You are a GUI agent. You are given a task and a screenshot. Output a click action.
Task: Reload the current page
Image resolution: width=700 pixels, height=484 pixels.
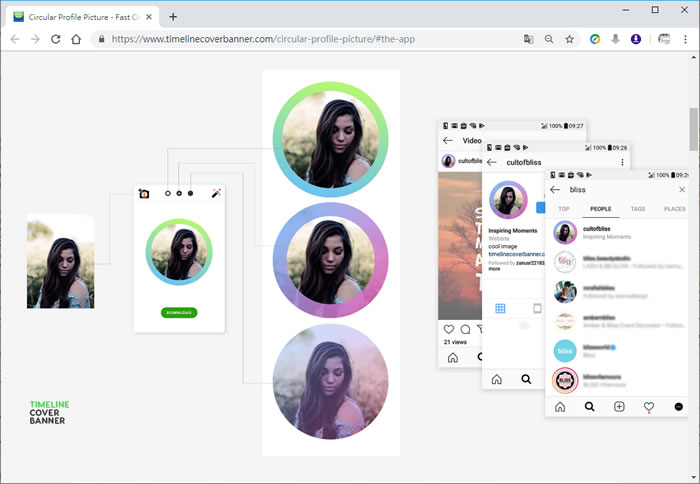(56, 39)
